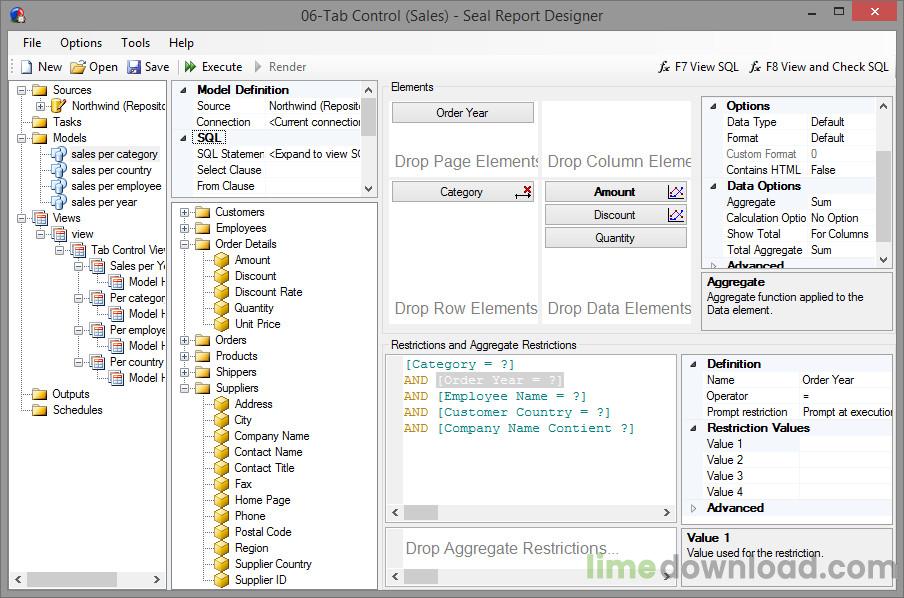This screenshot has width=904, height=598.
Task: Click the Amount column cube icon
Action: coord(221,260)
